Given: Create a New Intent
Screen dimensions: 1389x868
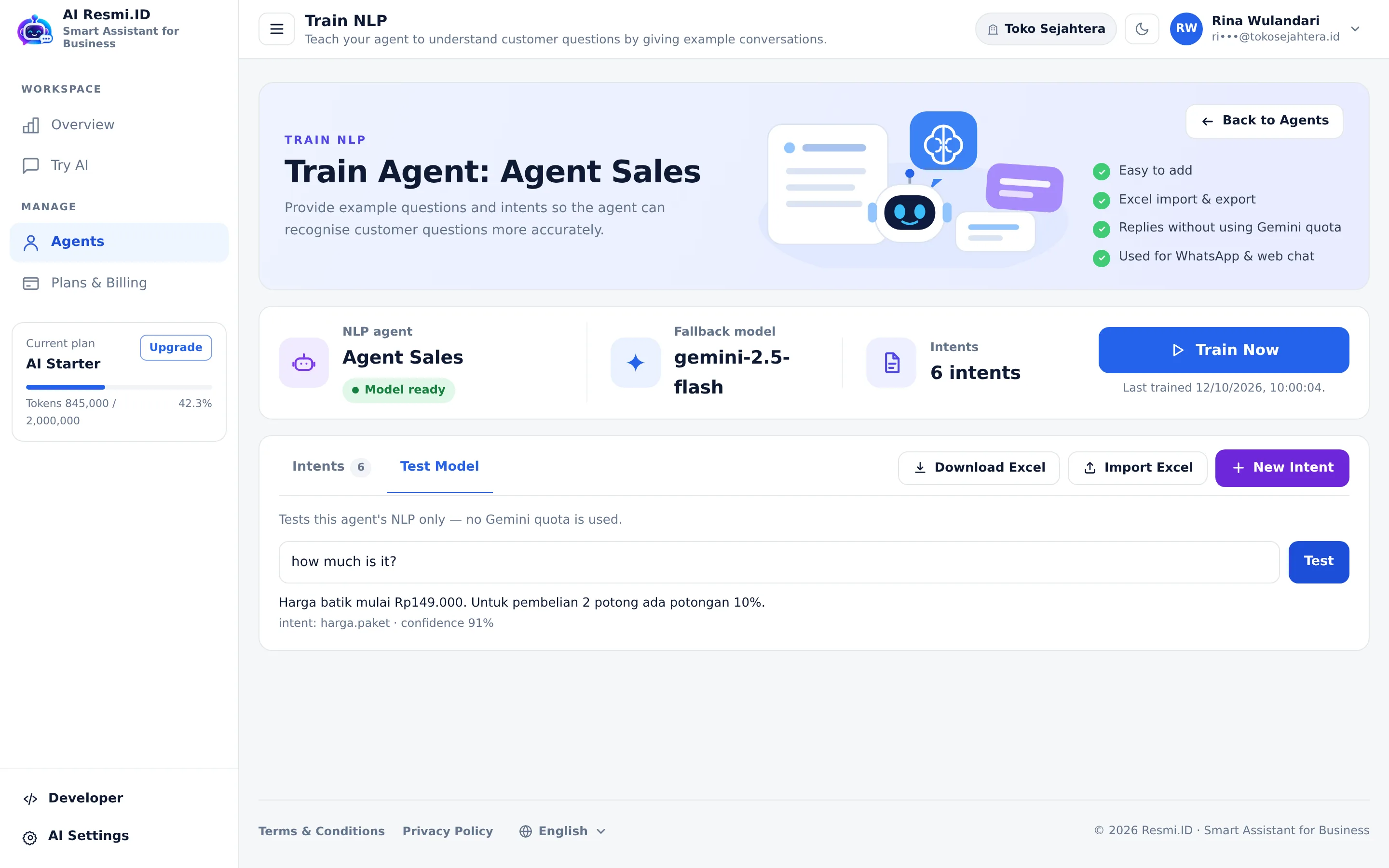Looking at the screenshot, I should pyautogui.click(x=1281, y=468).
